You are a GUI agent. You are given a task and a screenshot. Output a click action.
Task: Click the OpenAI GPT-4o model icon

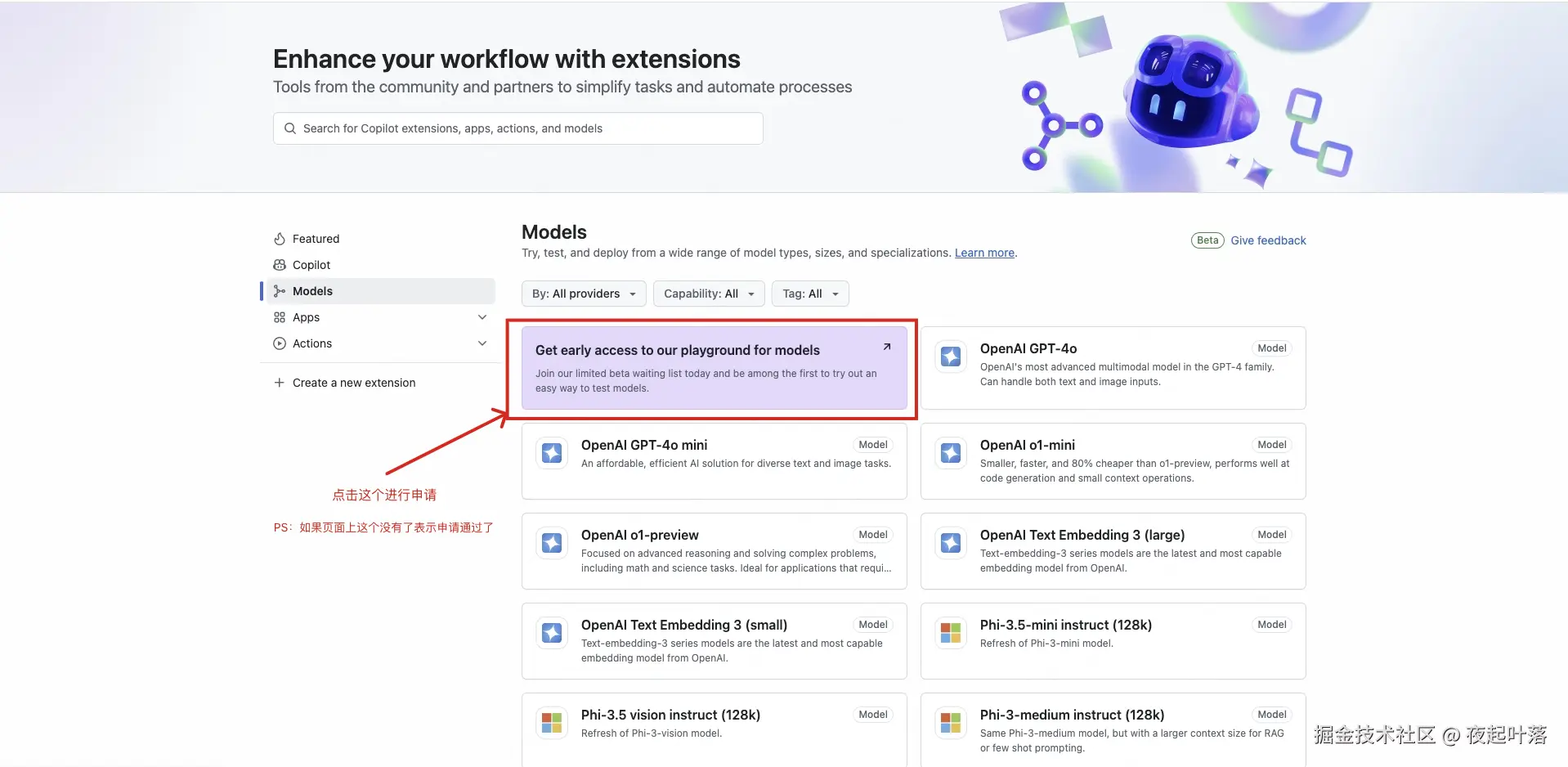click(x=951, y=357)
